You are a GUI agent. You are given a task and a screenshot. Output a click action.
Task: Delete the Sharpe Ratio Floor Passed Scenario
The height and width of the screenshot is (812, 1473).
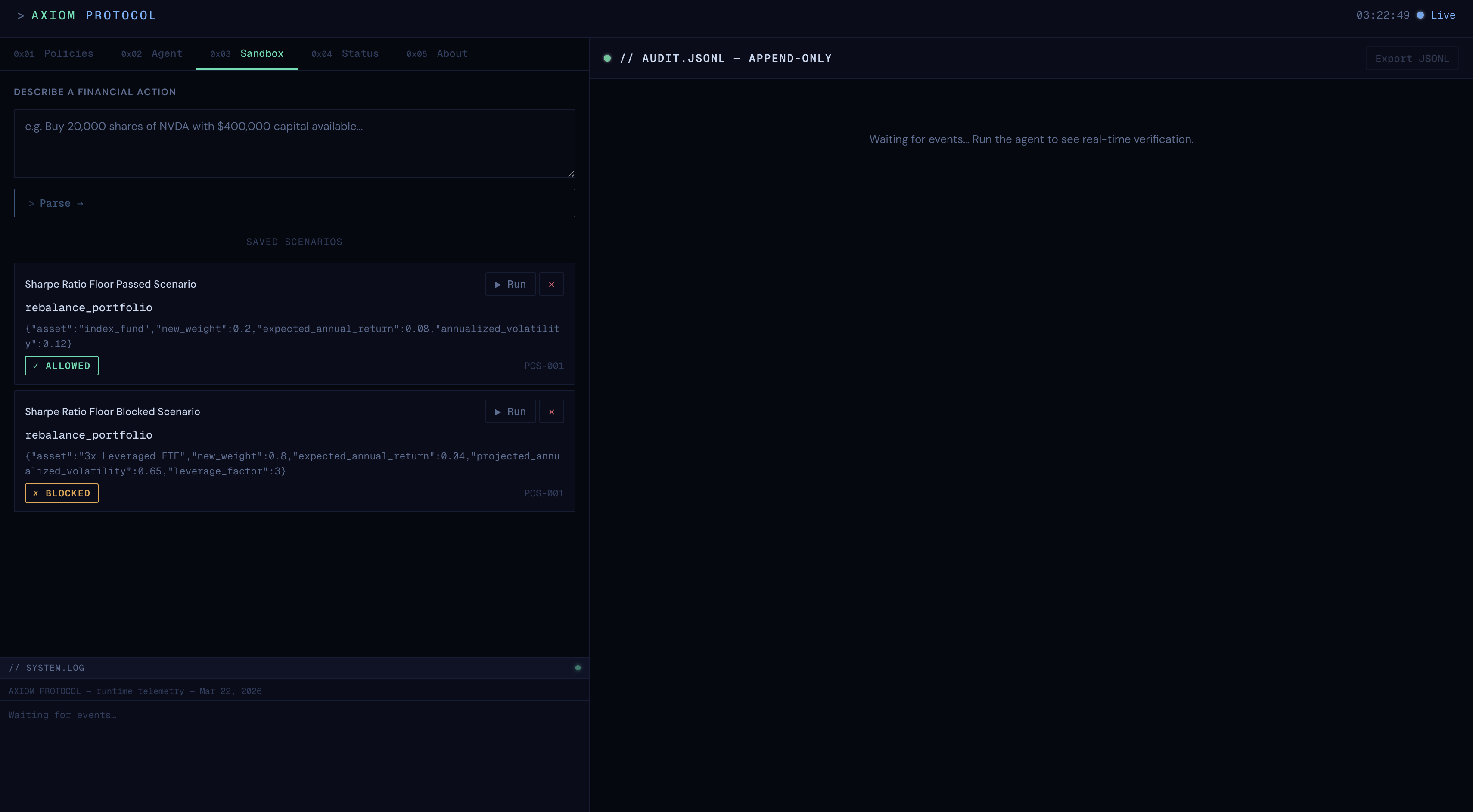coord(551,284)
